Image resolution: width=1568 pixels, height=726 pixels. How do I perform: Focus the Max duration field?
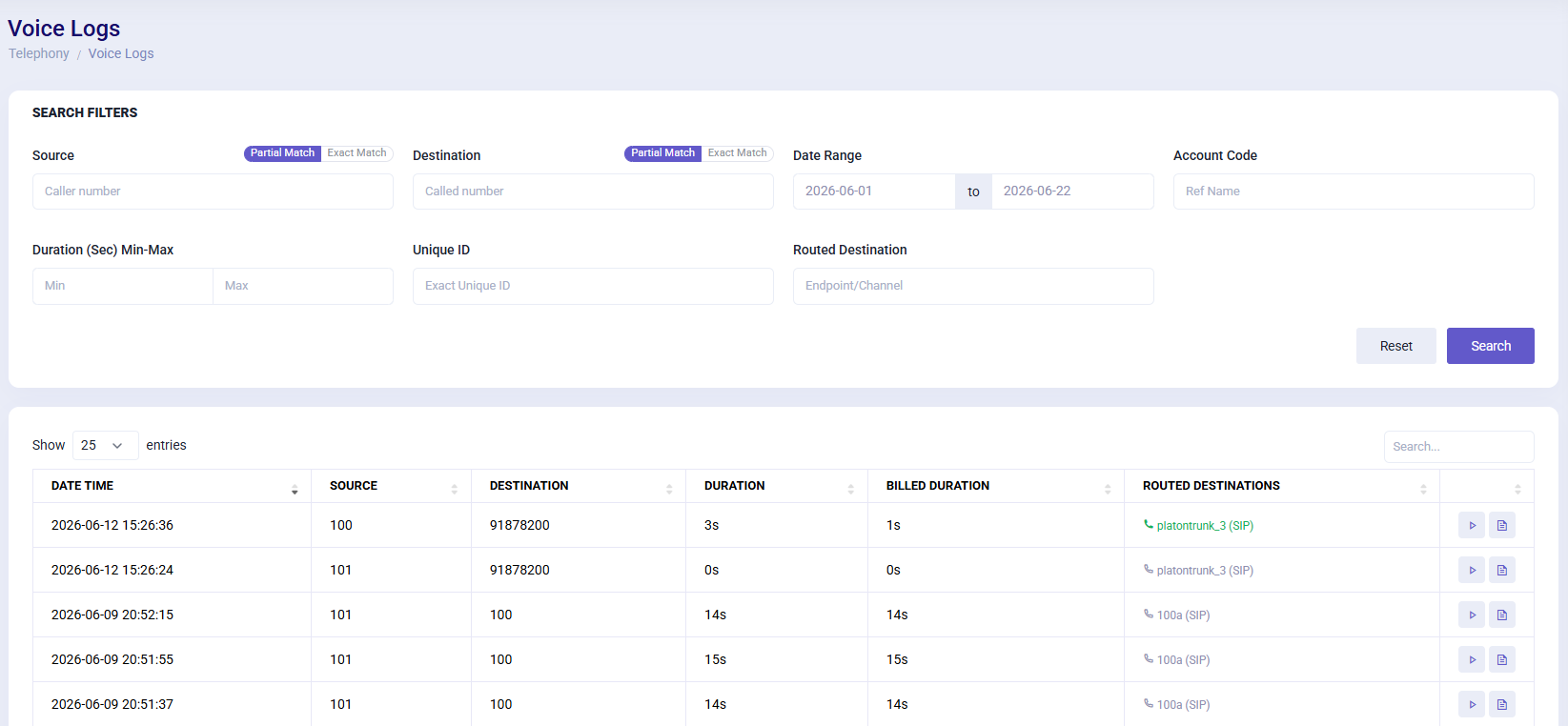click(303, 286)
